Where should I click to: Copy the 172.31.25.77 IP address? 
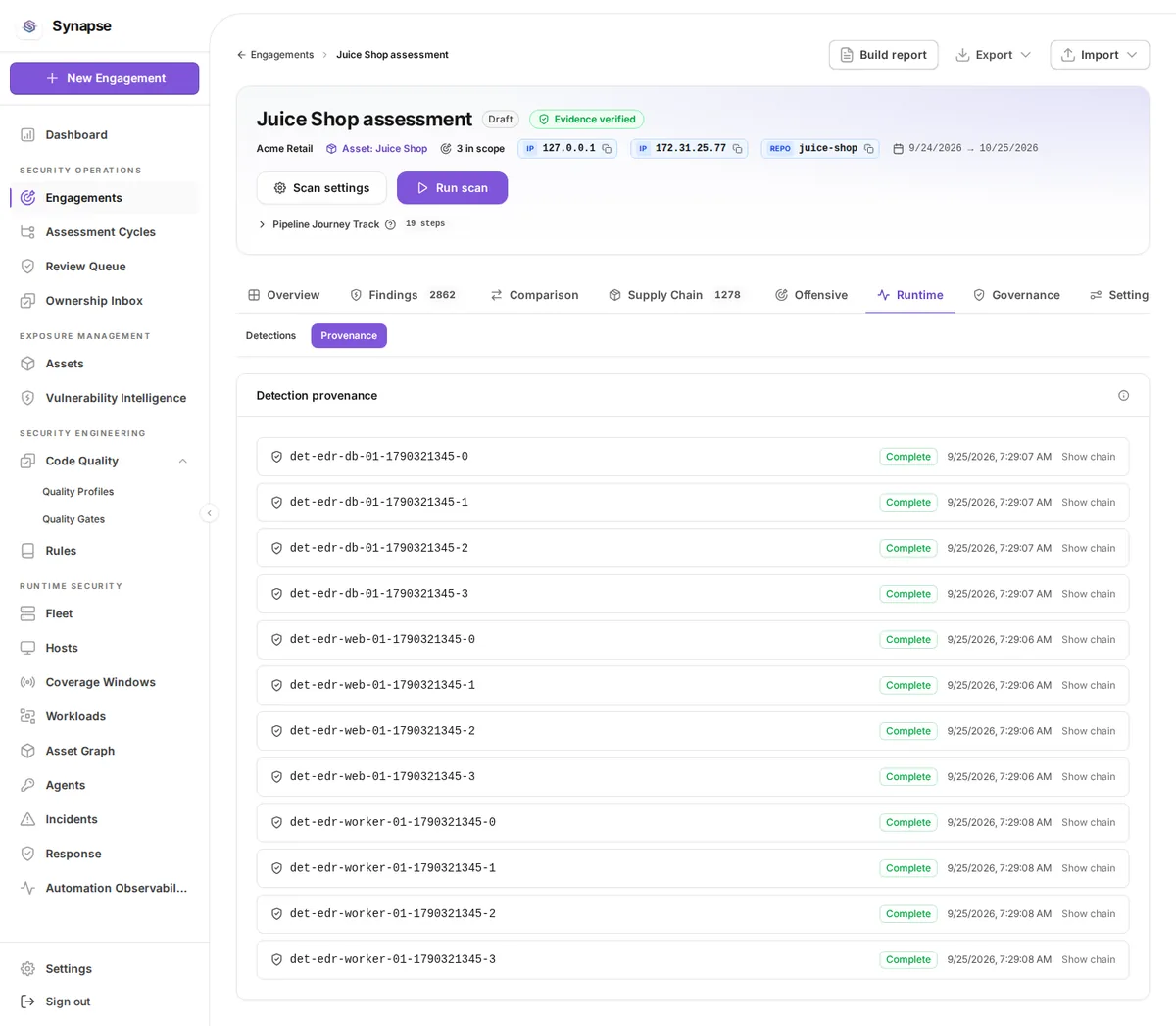point(737,149)
